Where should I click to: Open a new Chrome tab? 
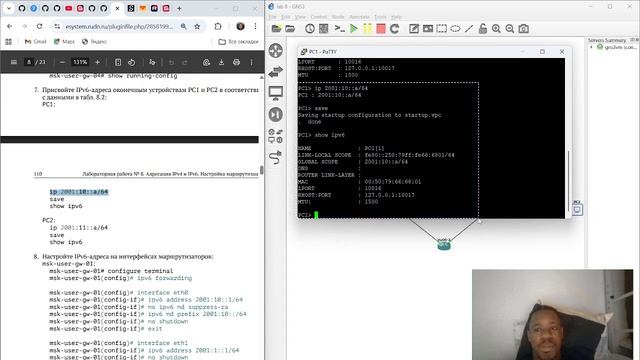point(179,8)
